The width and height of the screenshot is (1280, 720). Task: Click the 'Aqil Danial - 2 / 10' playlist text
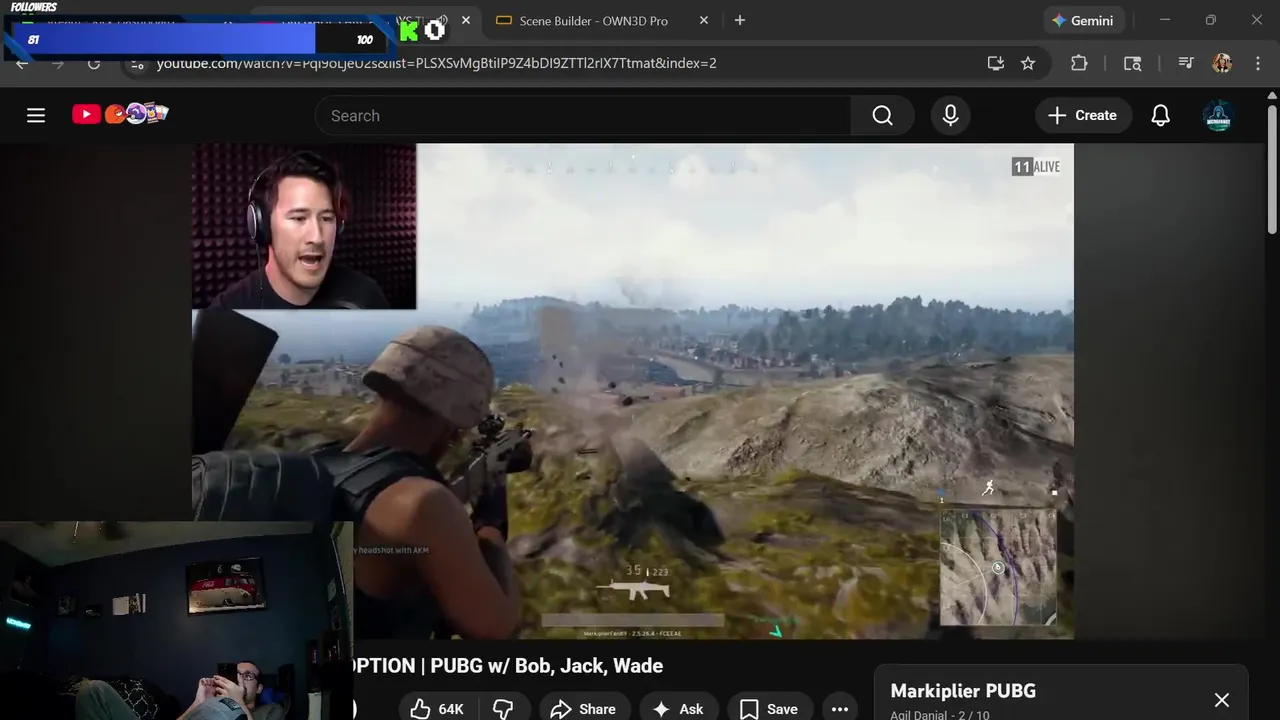click(x=940, y=715)
